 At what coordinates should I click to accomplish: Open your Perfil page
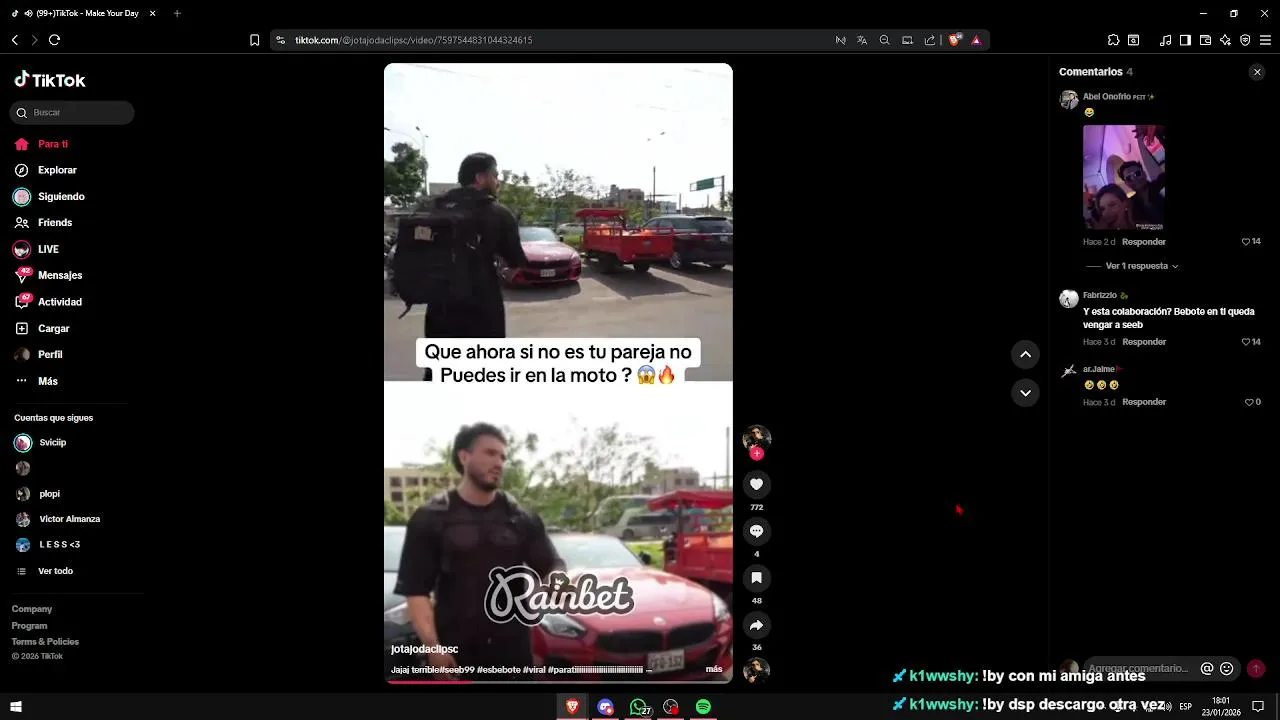tap(38, 355)
